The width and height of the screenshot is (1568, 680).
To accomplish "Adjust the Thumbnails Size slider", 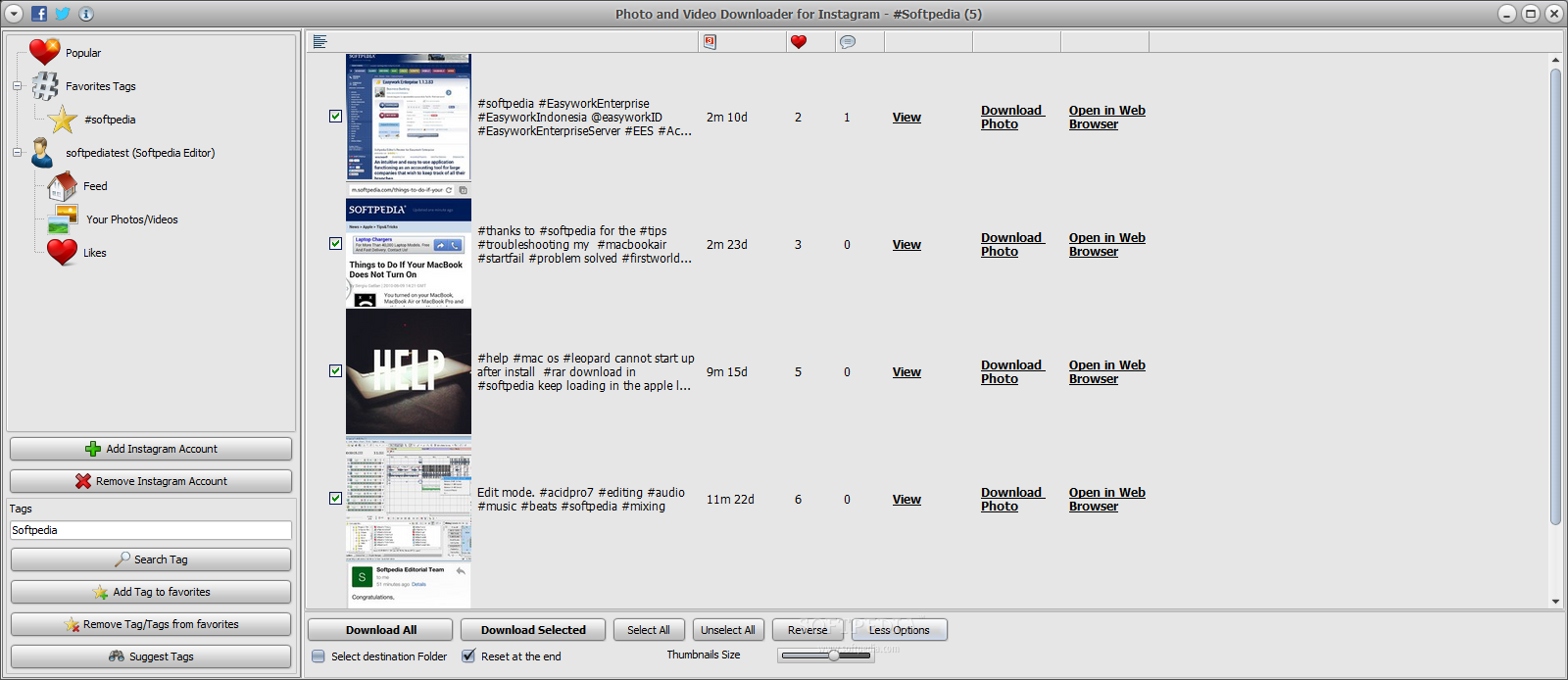I will click(826, 656).
